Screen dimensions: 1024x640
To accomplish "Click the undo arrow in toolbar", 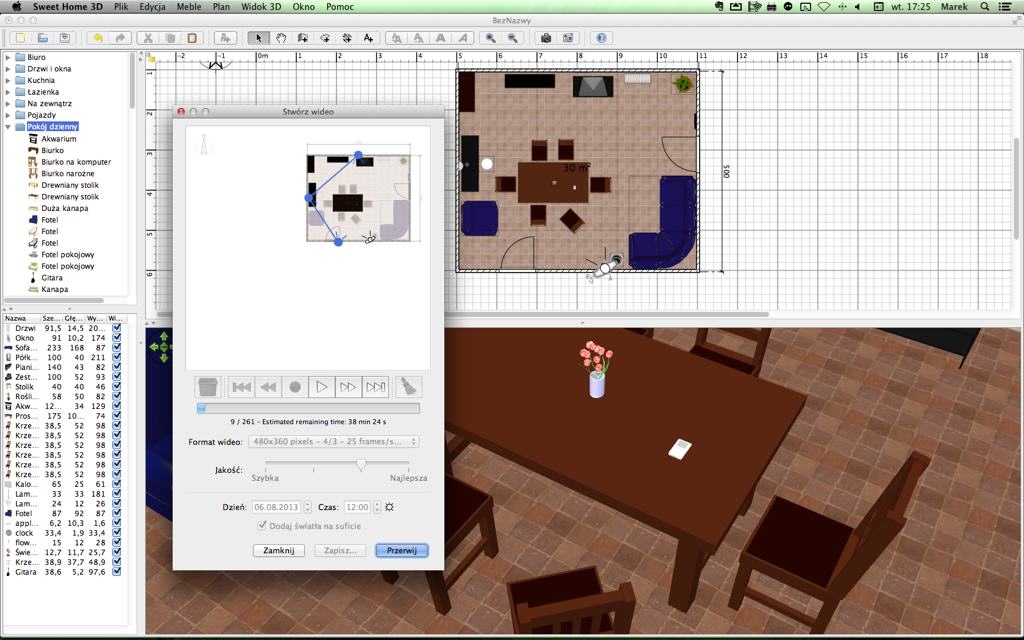I will 97,38.
